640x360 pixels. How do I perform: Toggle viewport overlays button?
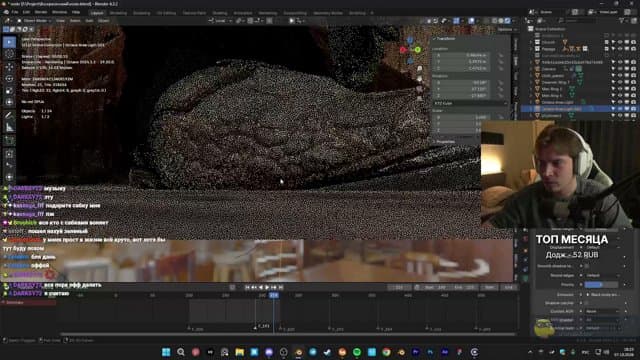click(471, 20)
